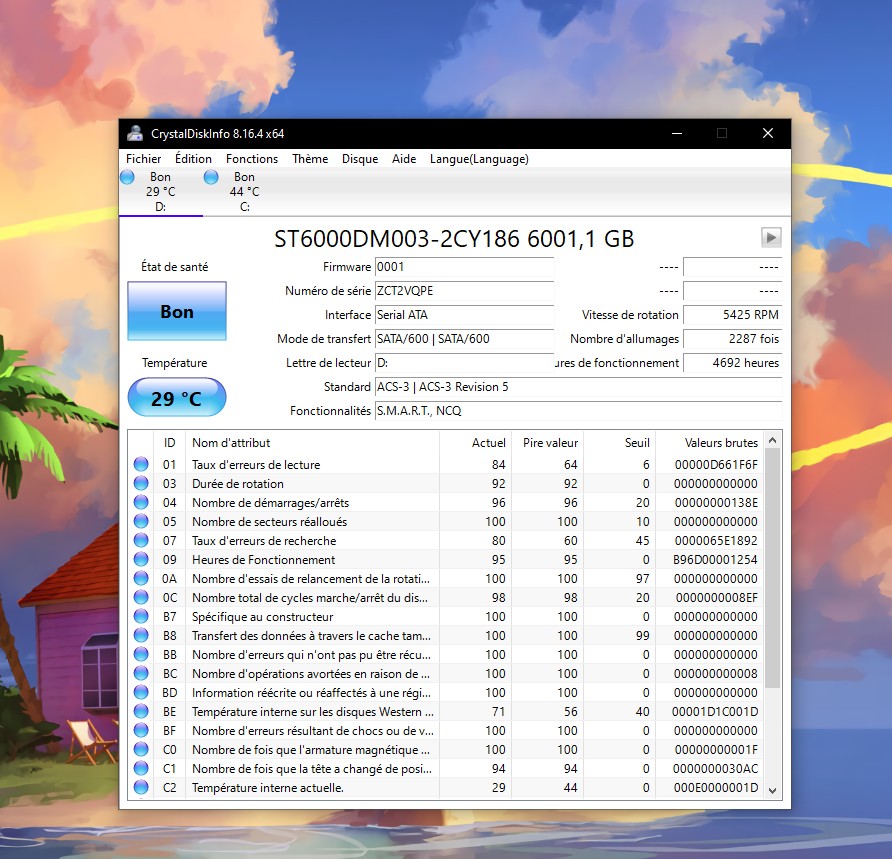Viewport: 892px width, 859px height.
Task: Click the status orb for attribute 04
Action: (x=141, y=502)
